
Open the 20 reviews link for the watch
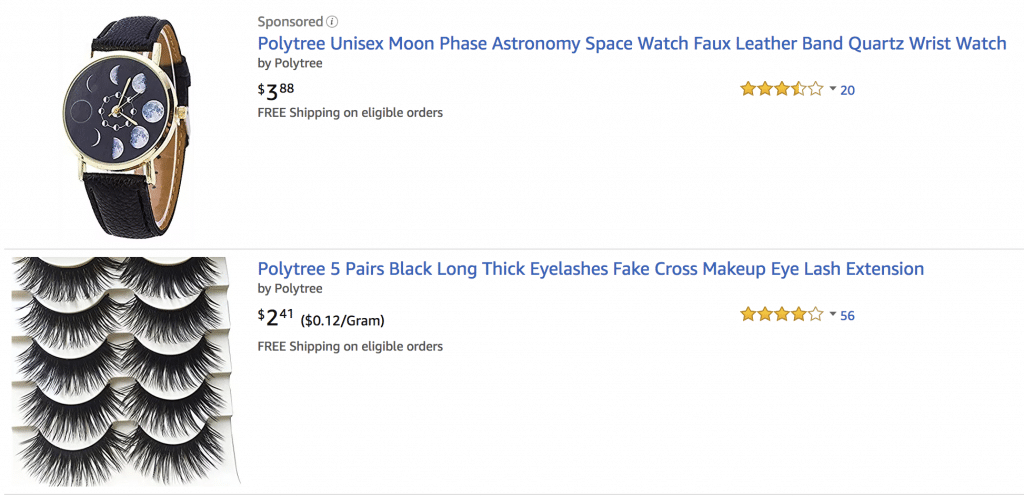[x=847, y=91]
